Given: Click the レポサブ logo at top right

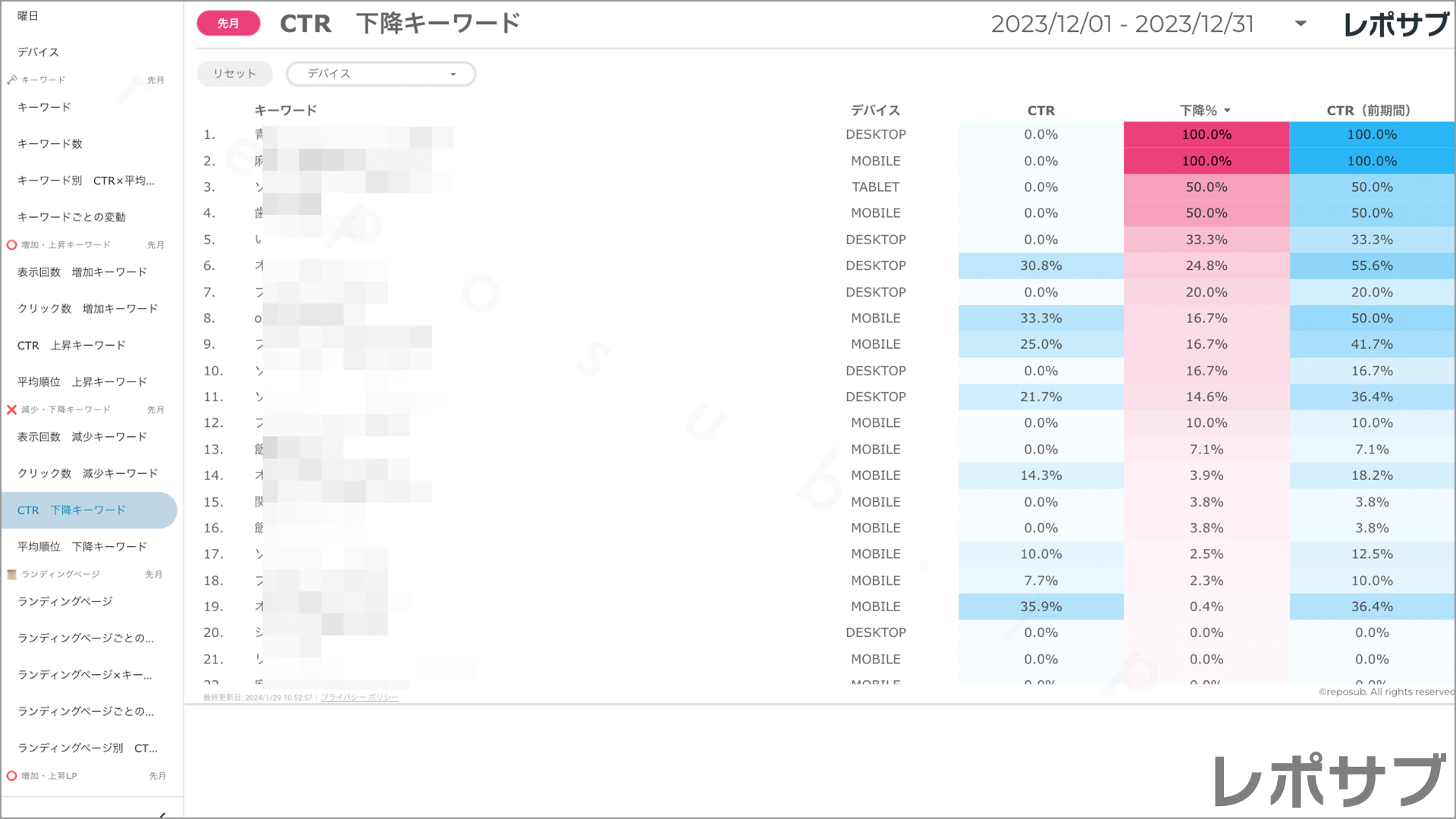Looking at the screenshot, I should pos(1395,24).
